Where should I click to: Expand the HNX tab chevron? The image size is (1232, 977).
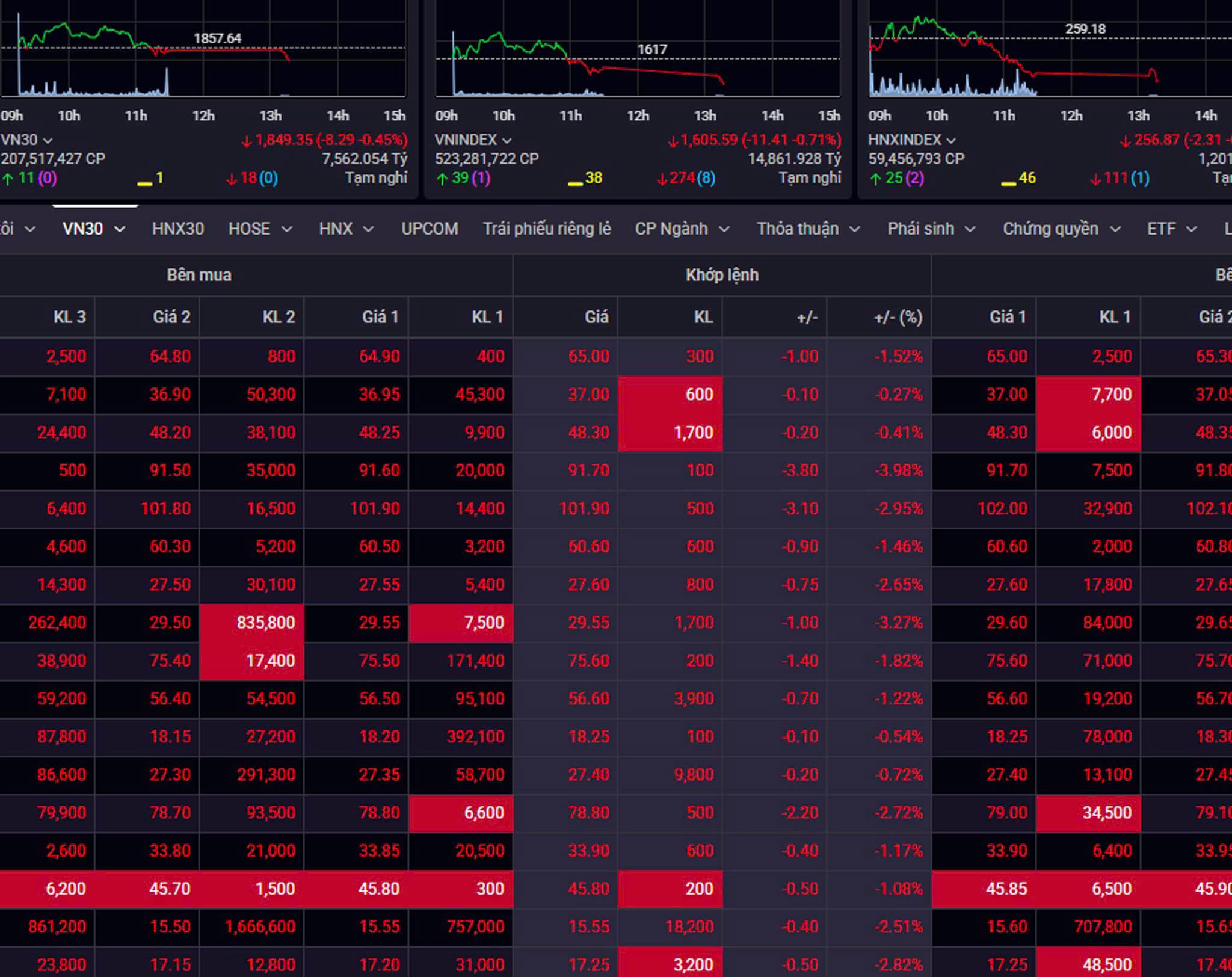tap(369, 229)
